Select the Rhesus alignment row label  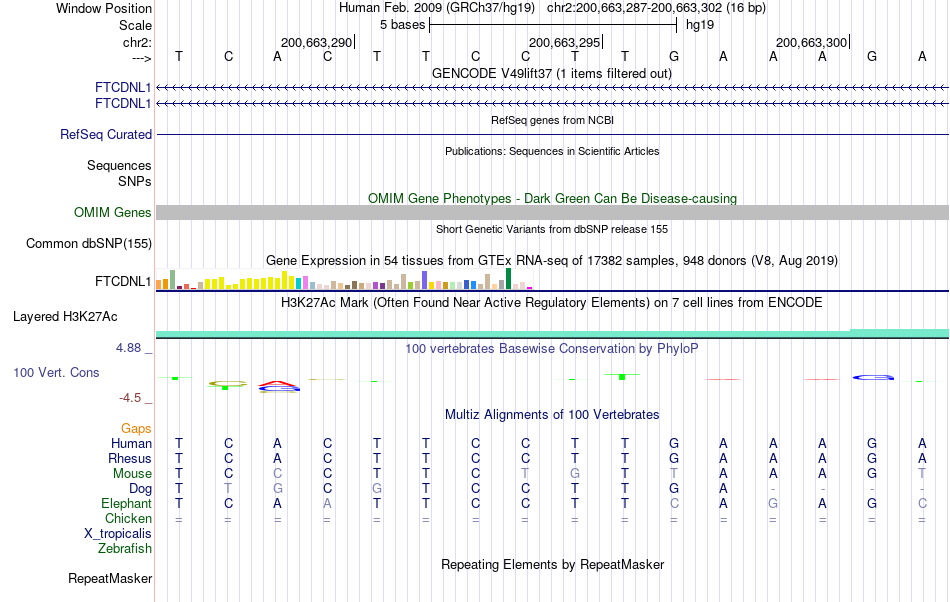(130, 458)
